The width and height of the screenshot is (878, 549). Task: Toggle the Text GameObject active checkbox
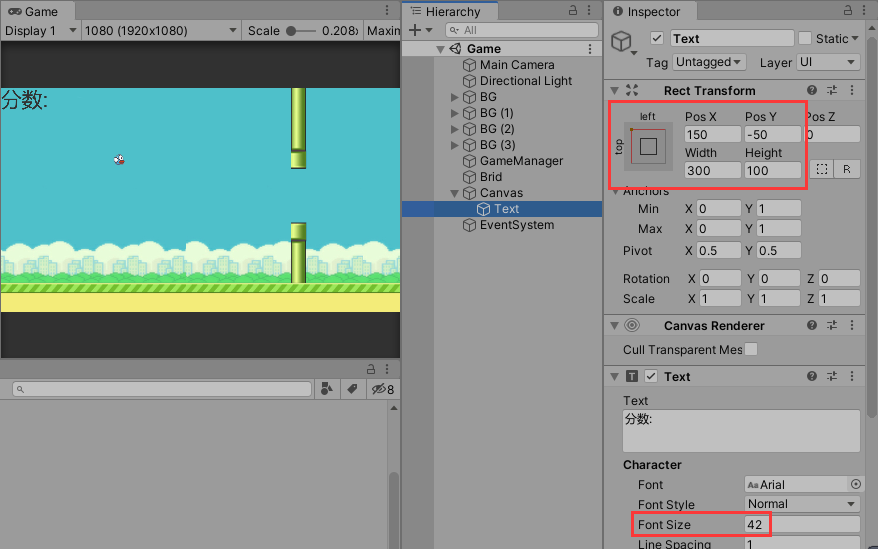[x=657, y=38]
